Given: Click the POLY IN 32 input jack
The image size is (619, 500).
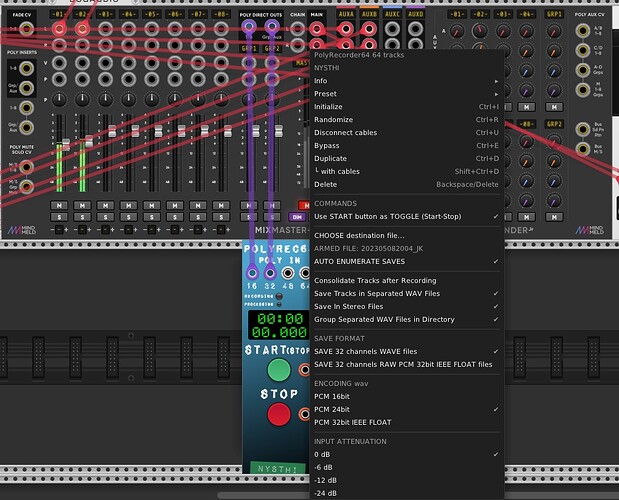Looking at the screenshot, I should [270, 273].
